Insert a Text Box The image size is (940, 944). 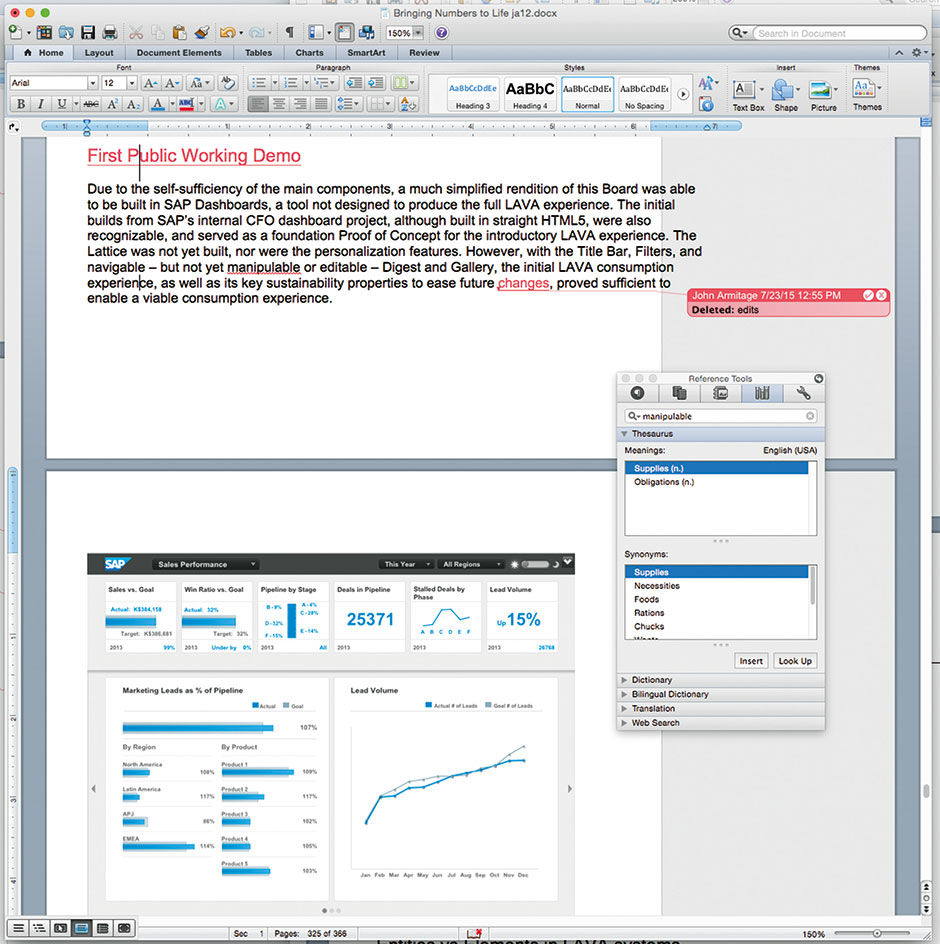[748, 96]
